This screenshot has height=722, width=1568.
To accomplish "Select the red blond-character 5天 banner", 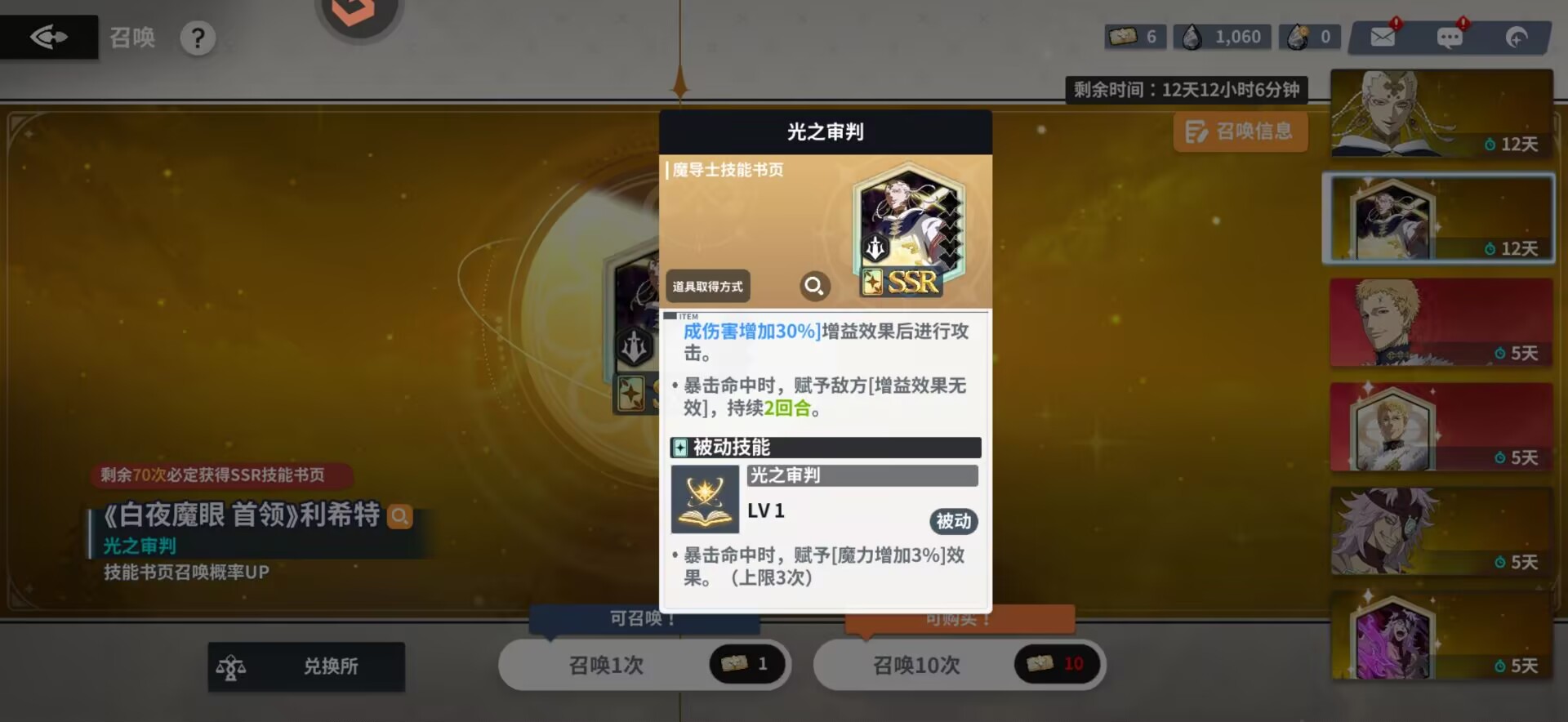I will [x=1441, y=322].
